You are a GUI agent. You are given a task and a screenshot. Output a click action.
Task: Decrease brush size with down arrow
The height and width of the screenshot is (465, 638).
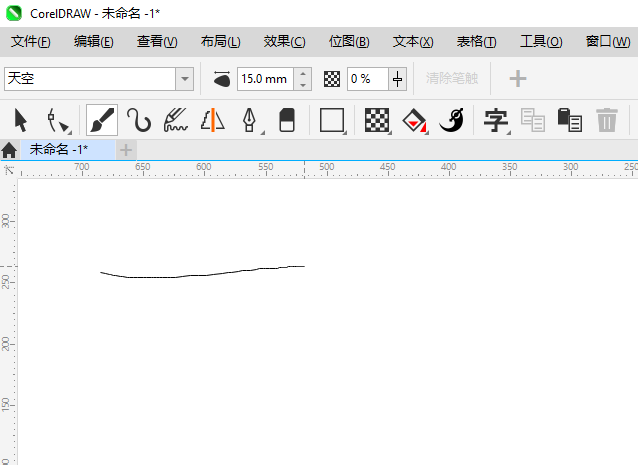[303, 85]
